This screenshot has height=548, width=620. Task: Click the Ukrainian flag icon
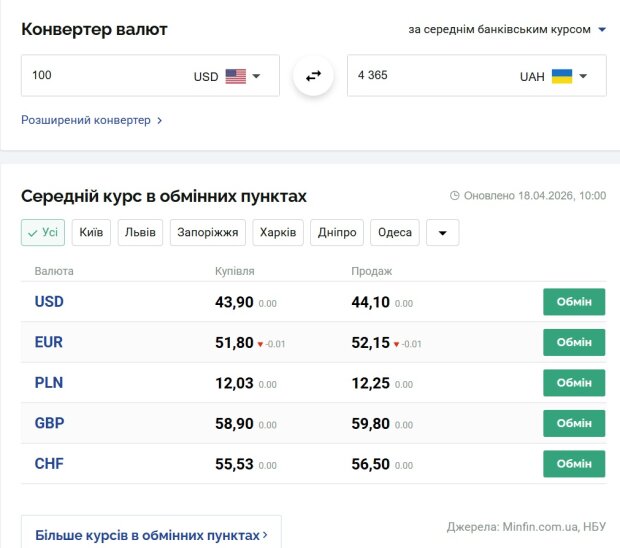(x=561, y=76)
